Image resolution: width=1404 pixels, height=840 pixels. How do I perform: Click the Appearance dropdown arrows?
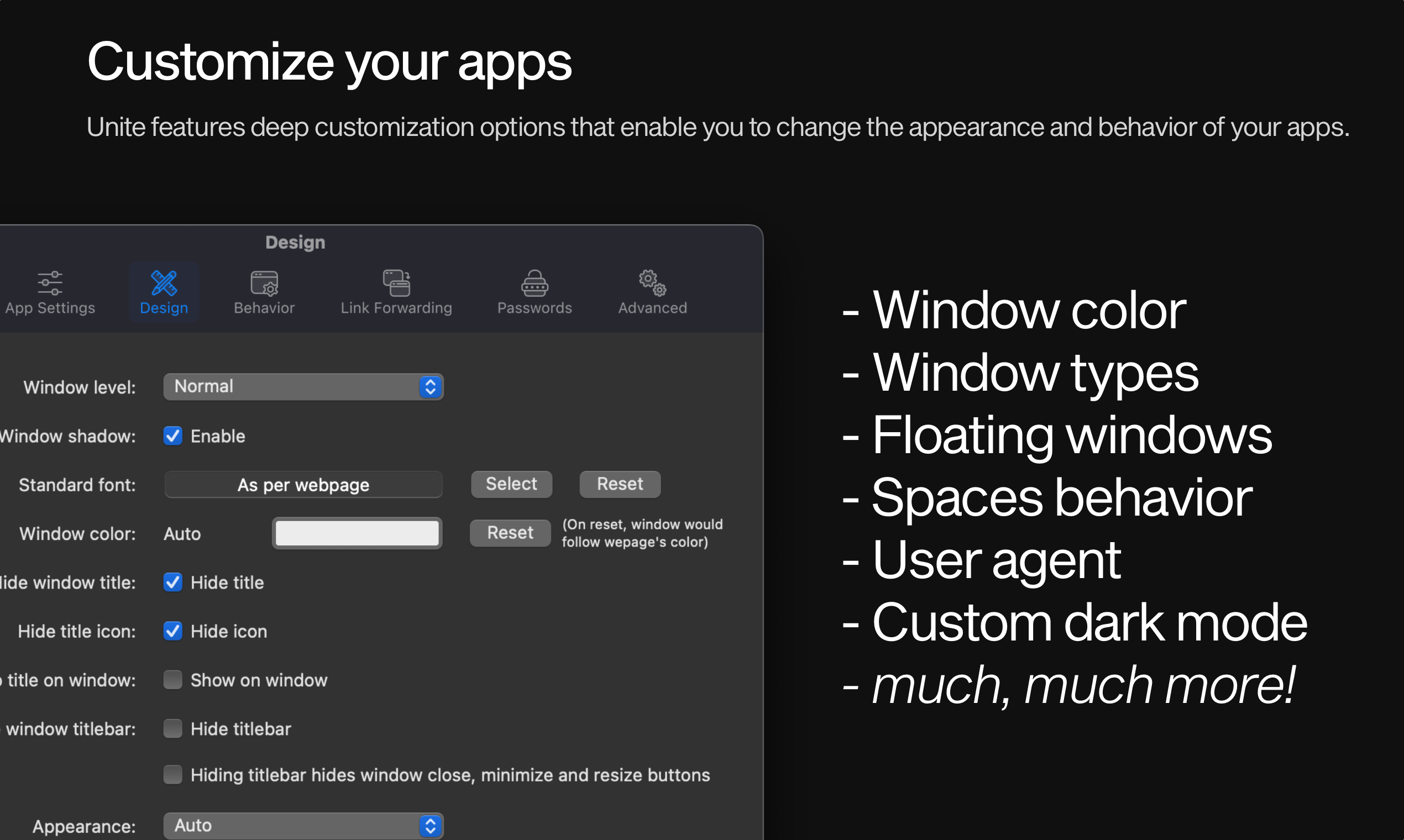[x=430, y=826]
